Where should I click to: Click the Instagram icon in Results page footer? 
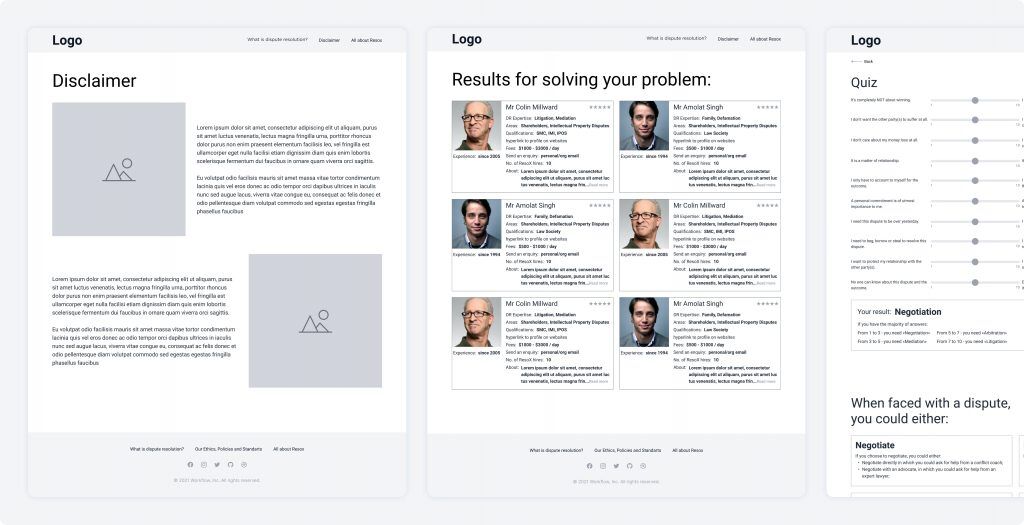pos(603,466)
